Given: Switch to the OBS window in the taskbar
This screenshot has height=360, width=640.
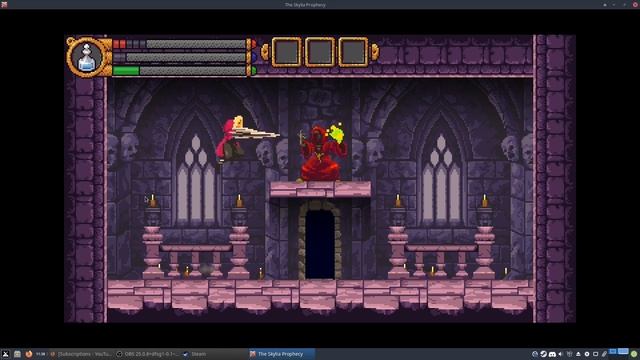Looking at the screenshot, I should [147, 354].
